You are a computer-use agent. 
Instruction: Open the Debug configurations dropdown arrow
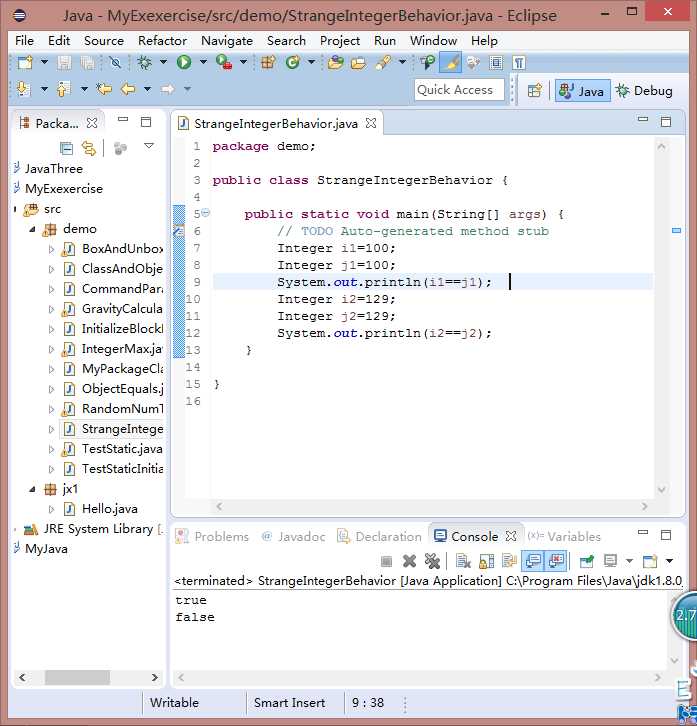coord(163,62)
